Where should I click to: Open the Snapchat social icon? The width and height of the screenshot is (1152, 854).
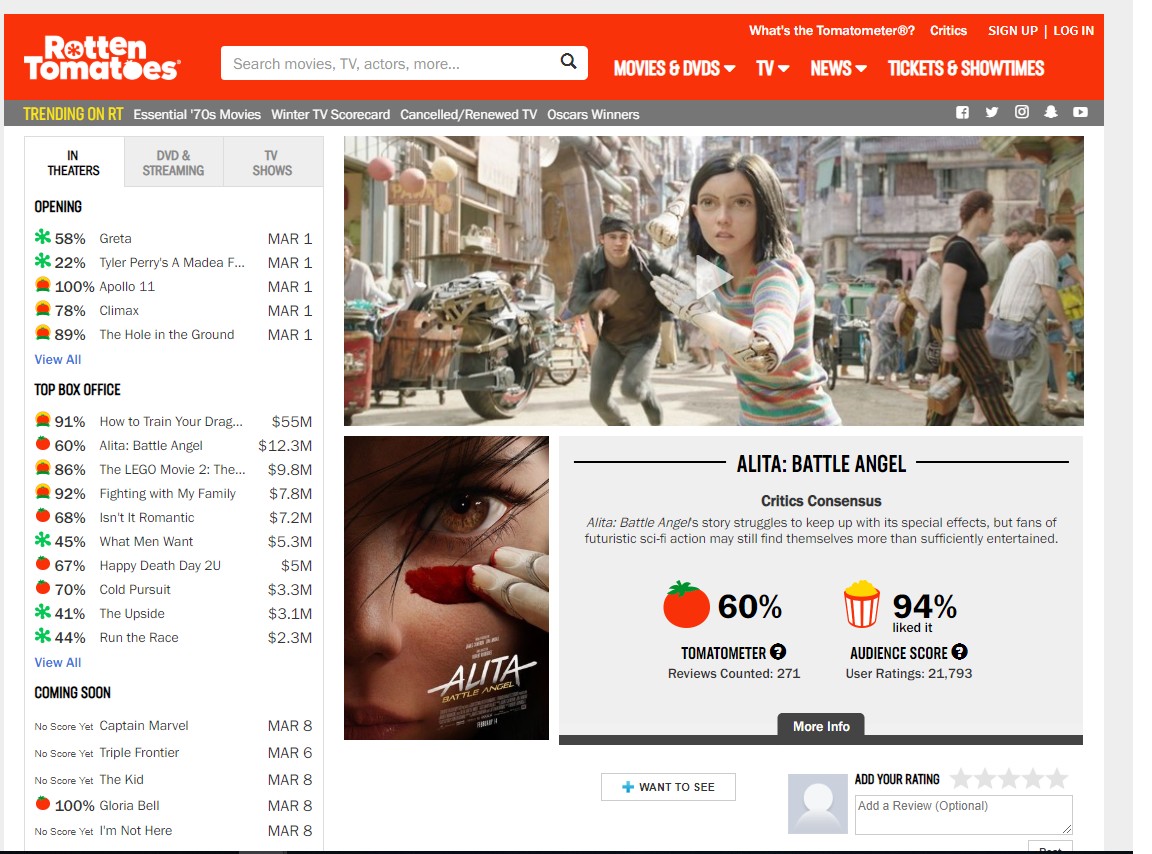coord(1051,112)
